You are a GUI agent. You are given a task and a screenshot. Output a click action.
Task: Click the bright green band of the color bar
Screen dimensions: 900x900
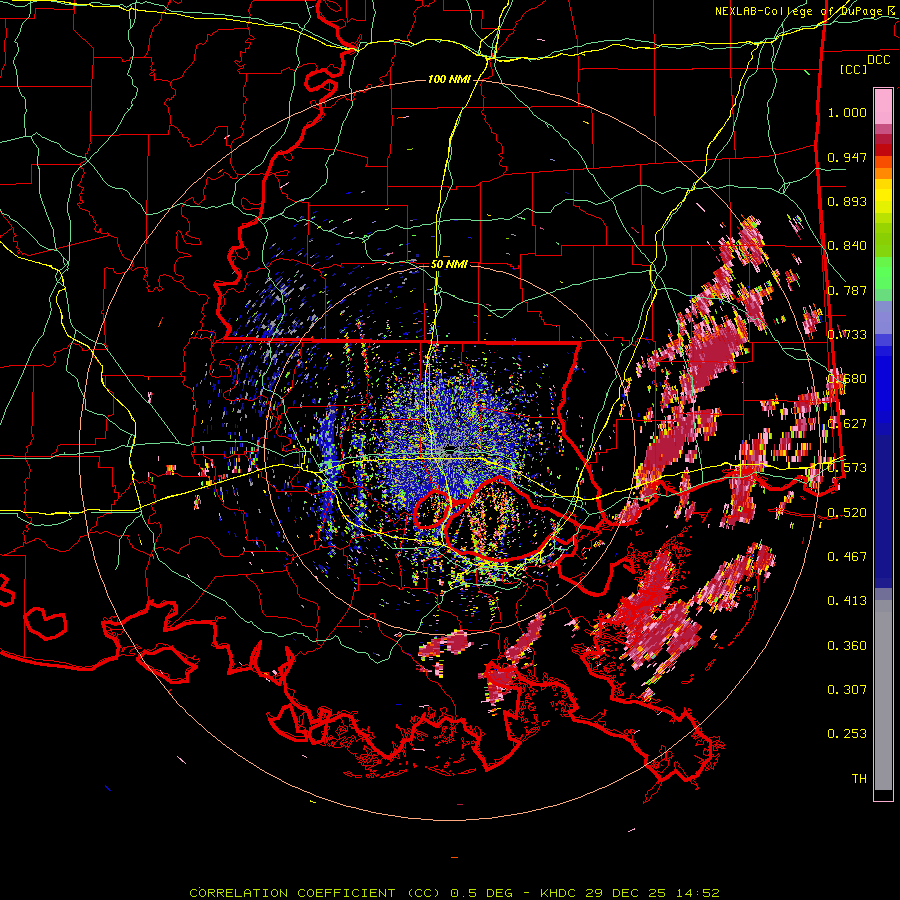(883, 273)
